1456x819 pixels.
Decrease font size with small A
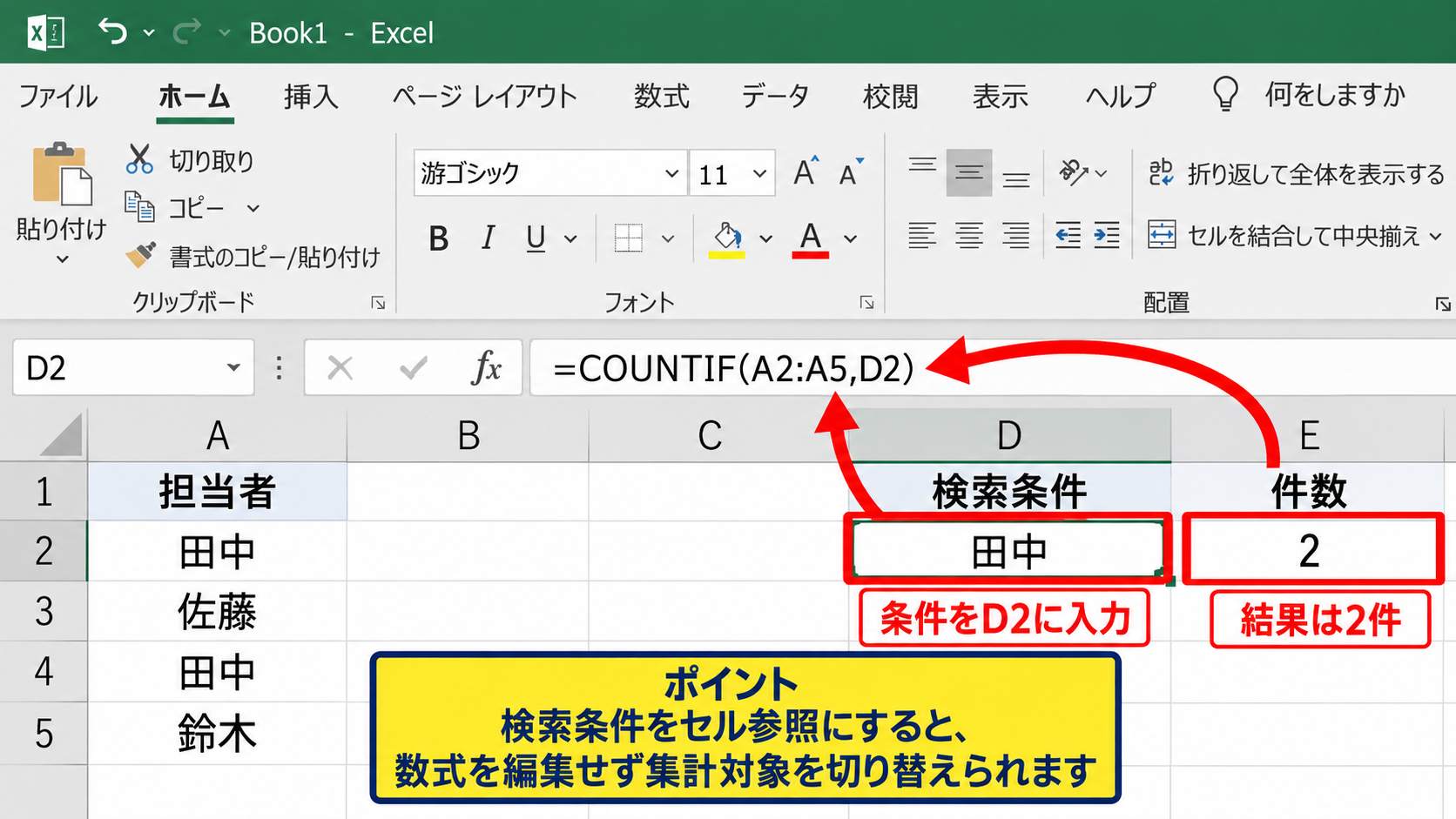click(x=851, y=173)
